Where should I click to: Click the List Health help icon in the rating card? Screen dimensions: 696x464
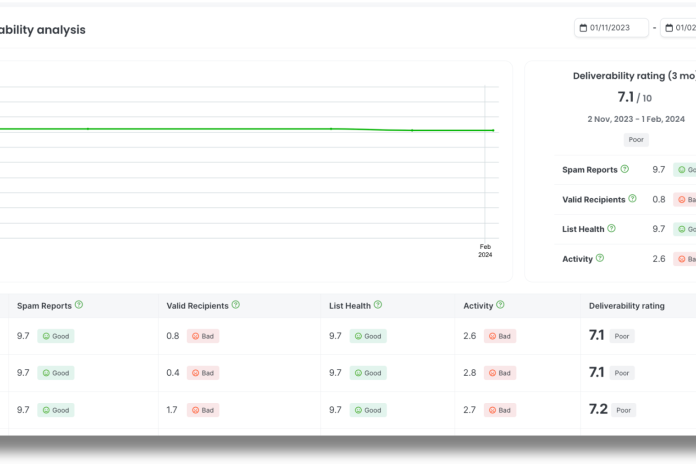tap(611, 229)
